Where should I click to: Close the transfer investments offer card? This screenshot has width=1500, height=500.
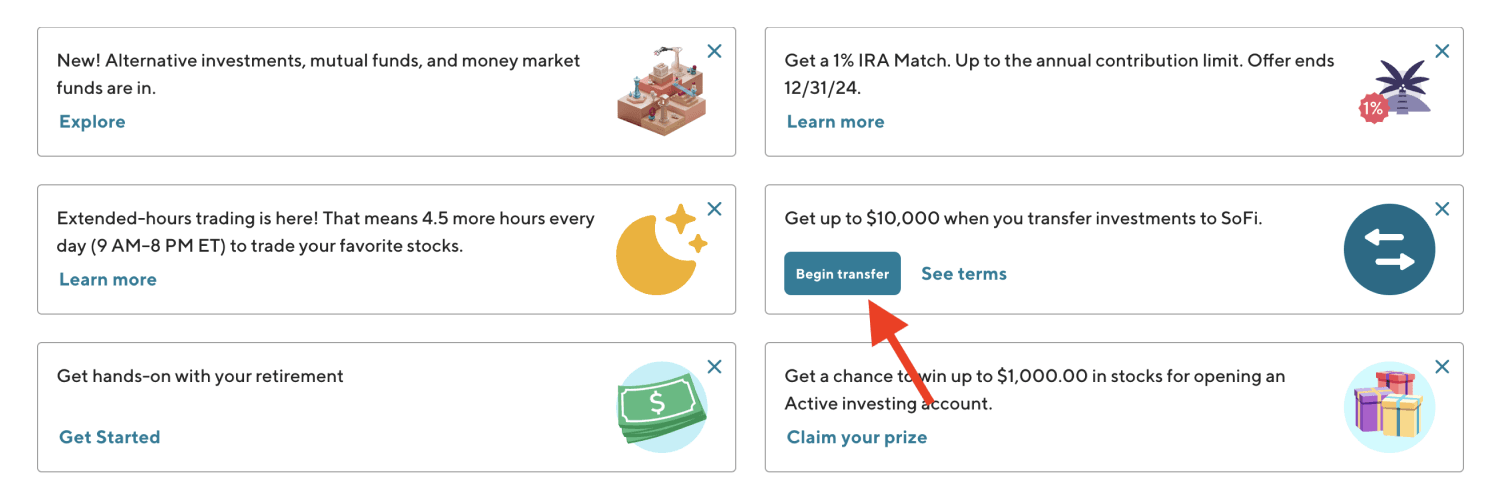tap(1442, 209)
